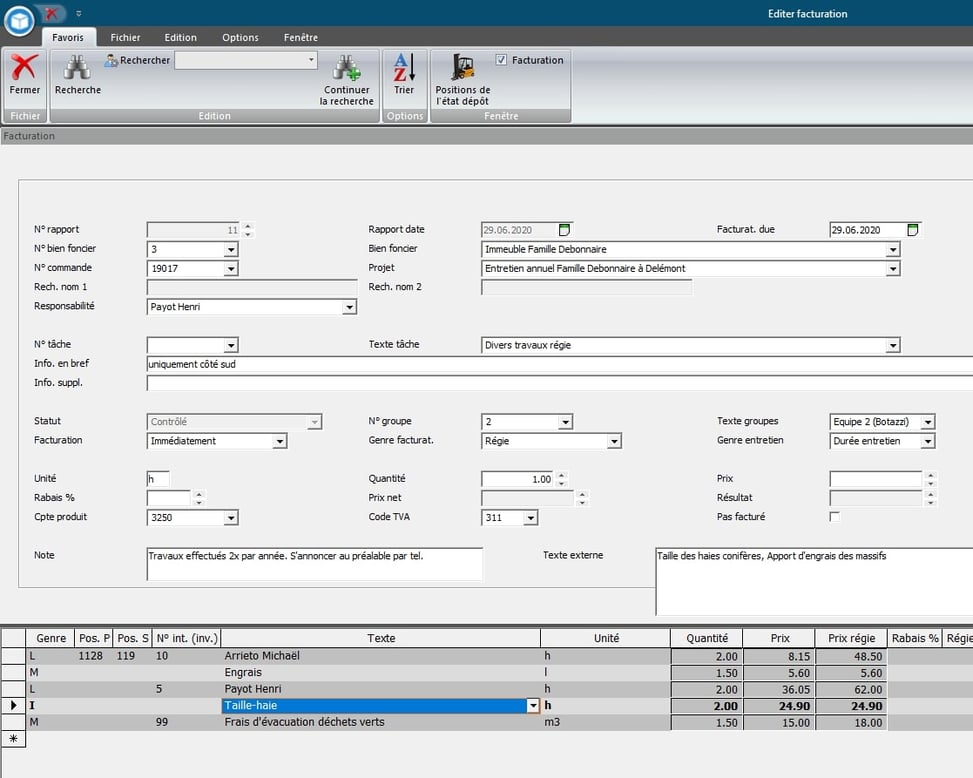Viewport: 973px width, 778px height.
Task: Open Facturat. due calendar icon
Action: [x=913, y=230]
